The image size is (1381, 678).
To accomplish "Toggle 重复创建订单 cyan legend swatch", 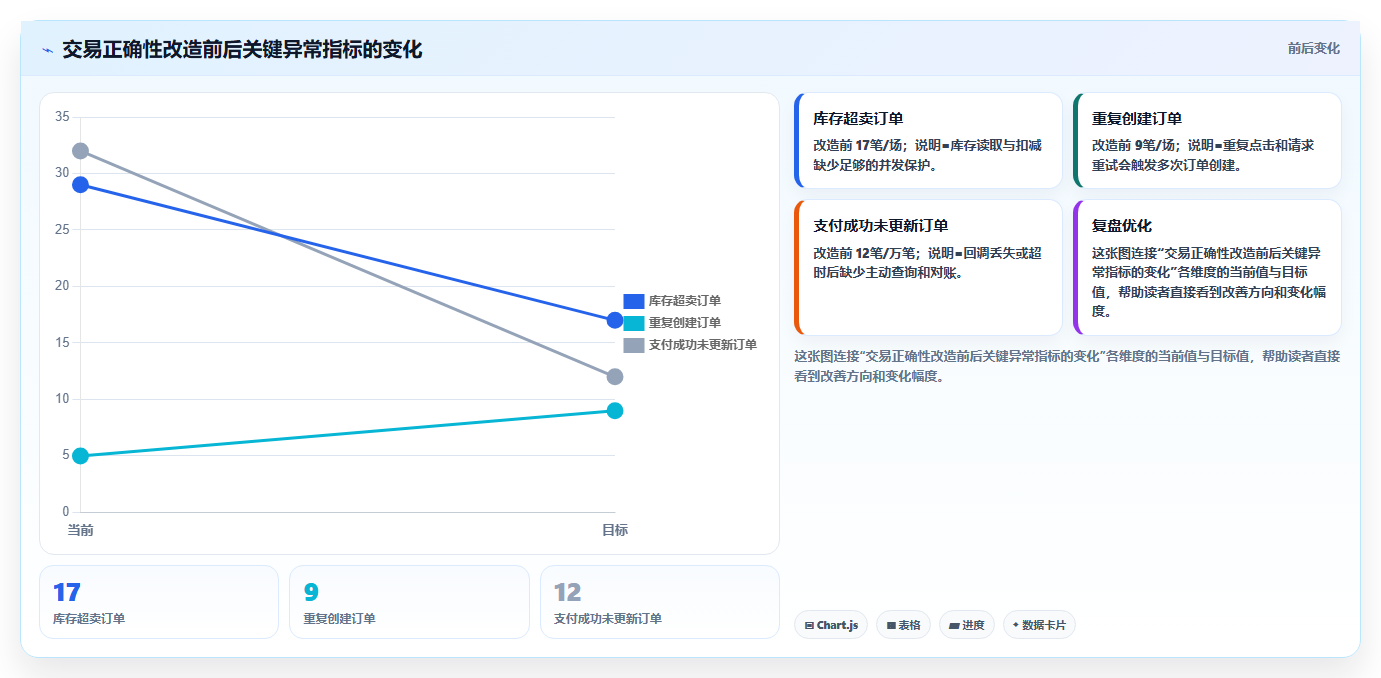I will coord(634,323).
